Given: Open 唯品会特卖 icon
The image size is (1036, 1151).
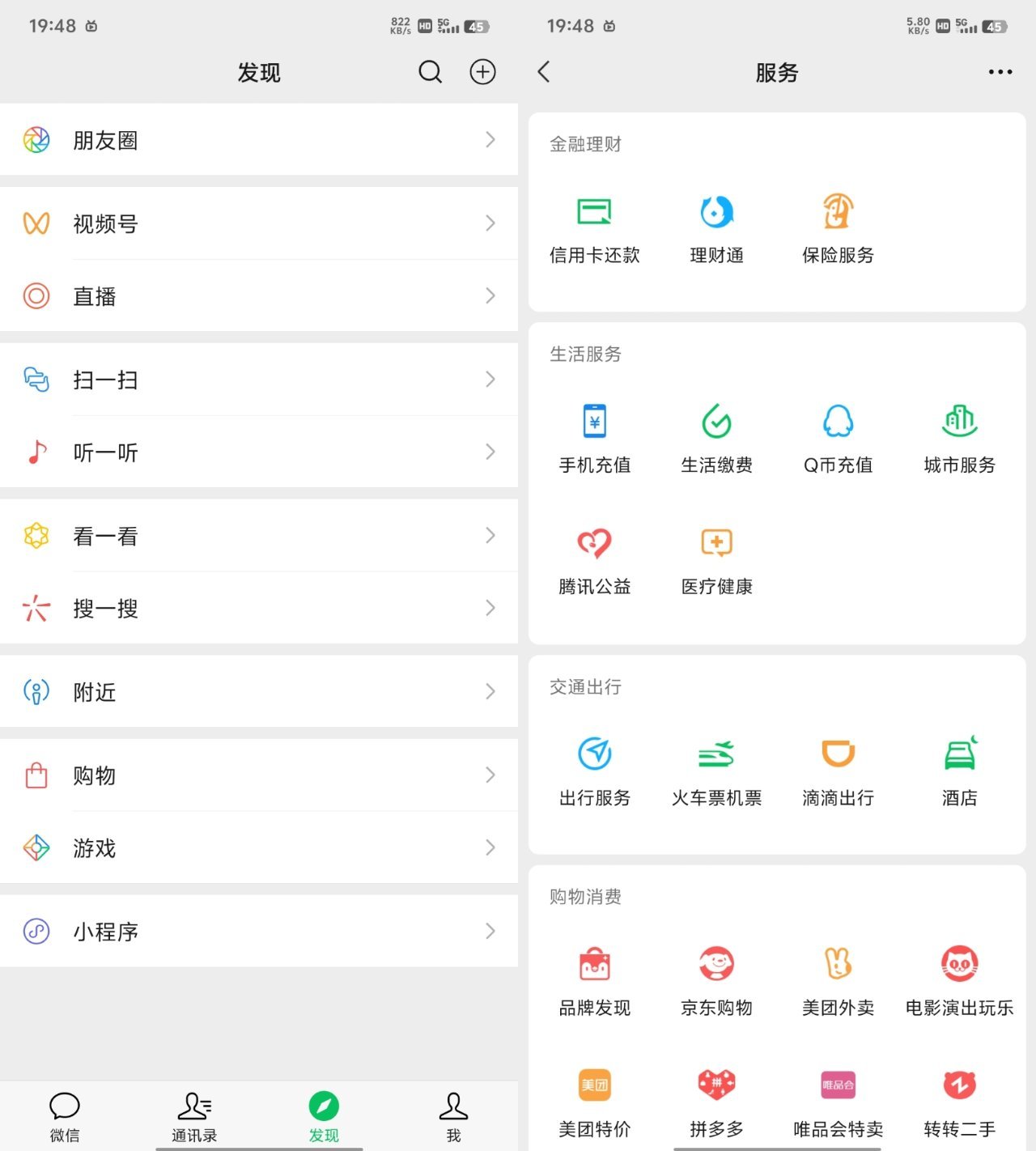Looking at the screenshot, I should click(839, 1085).
